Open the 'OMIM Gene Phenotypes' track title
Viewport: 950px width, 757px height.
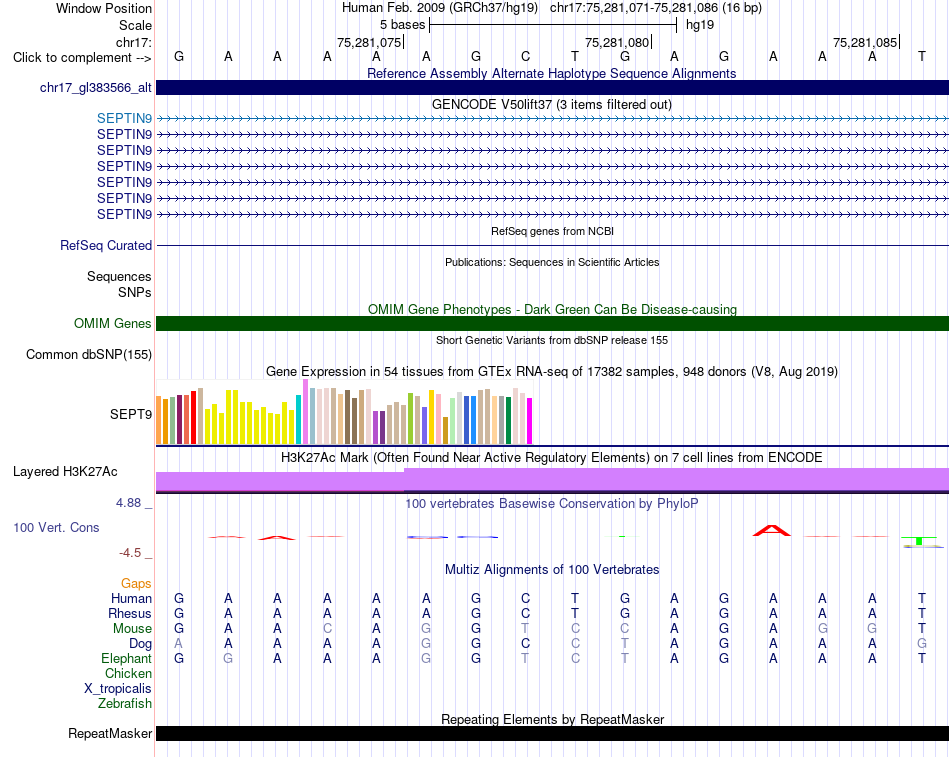coord(552,309)
